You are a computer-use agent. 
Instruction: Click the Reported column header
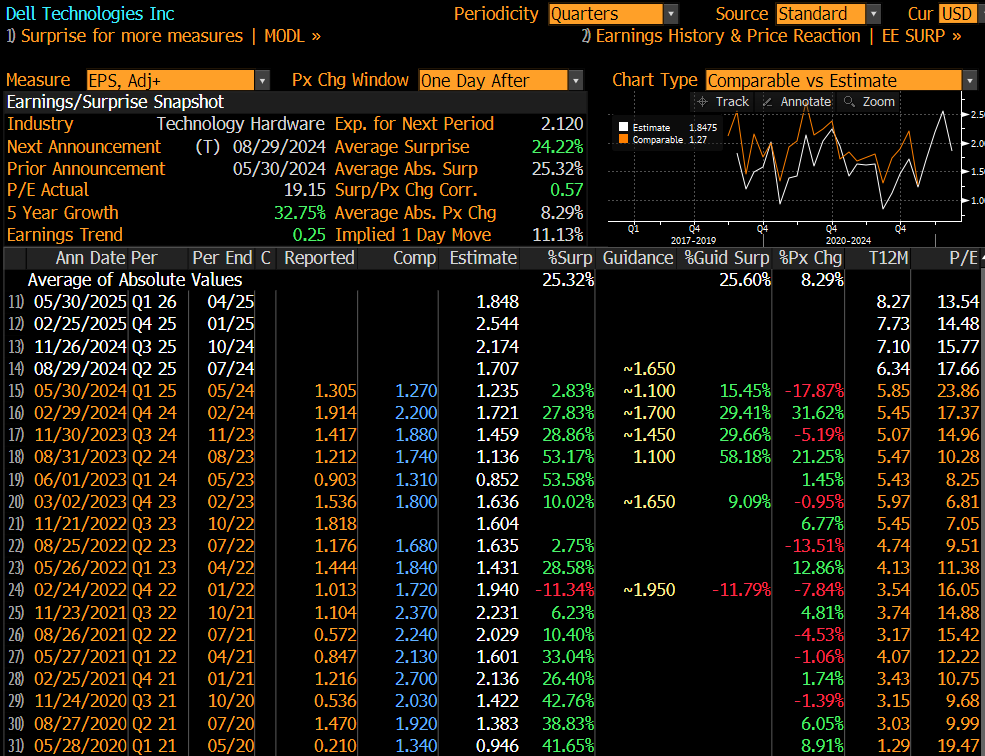tap(319, 258)
